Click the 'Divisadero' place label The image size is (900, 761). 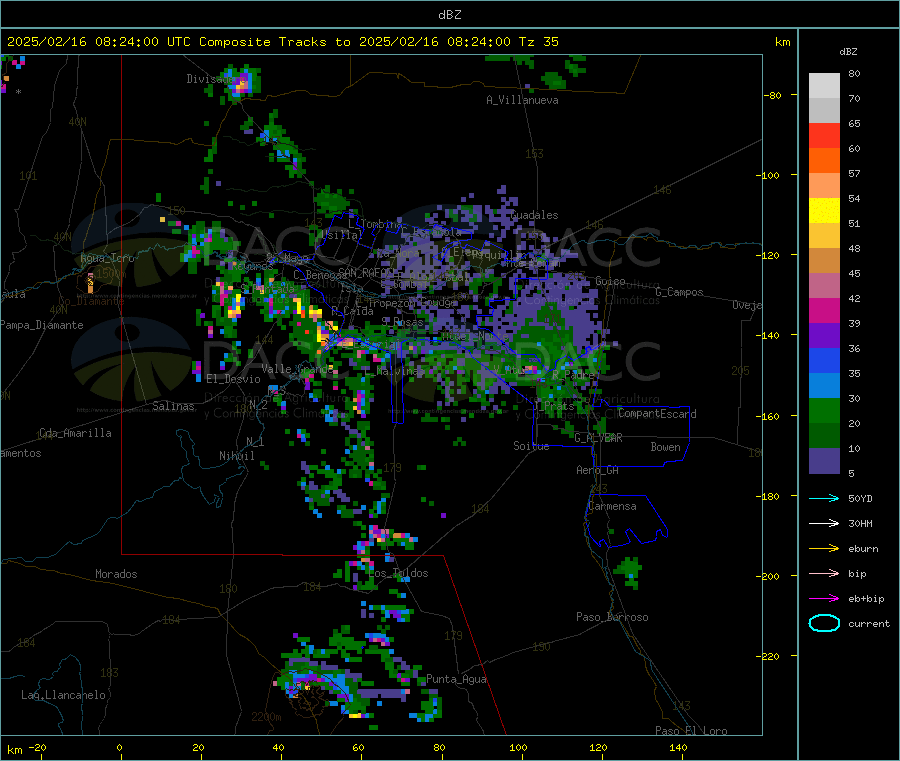(215, 79)
